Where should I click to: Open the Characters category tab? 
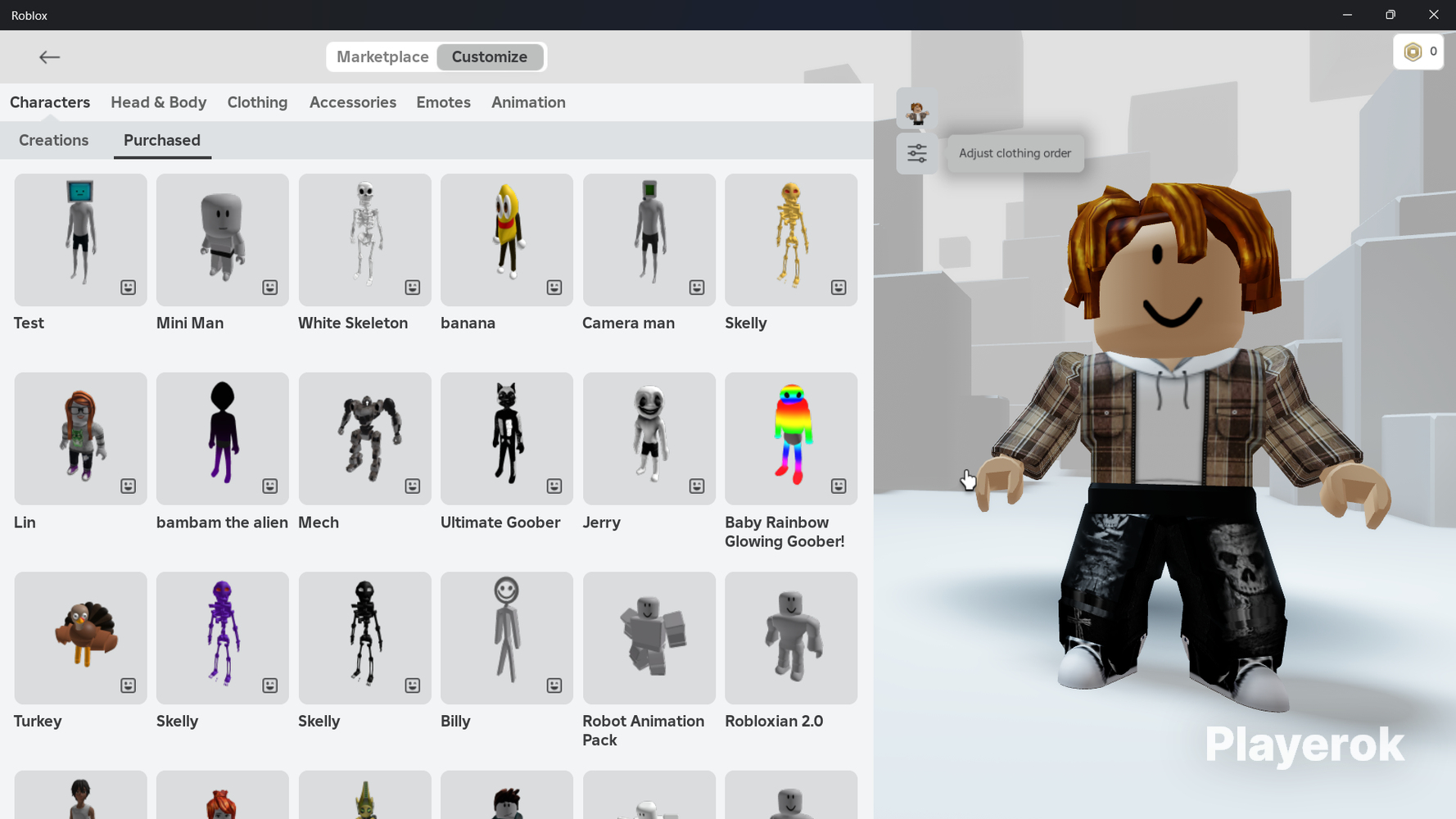pos(50,102)
